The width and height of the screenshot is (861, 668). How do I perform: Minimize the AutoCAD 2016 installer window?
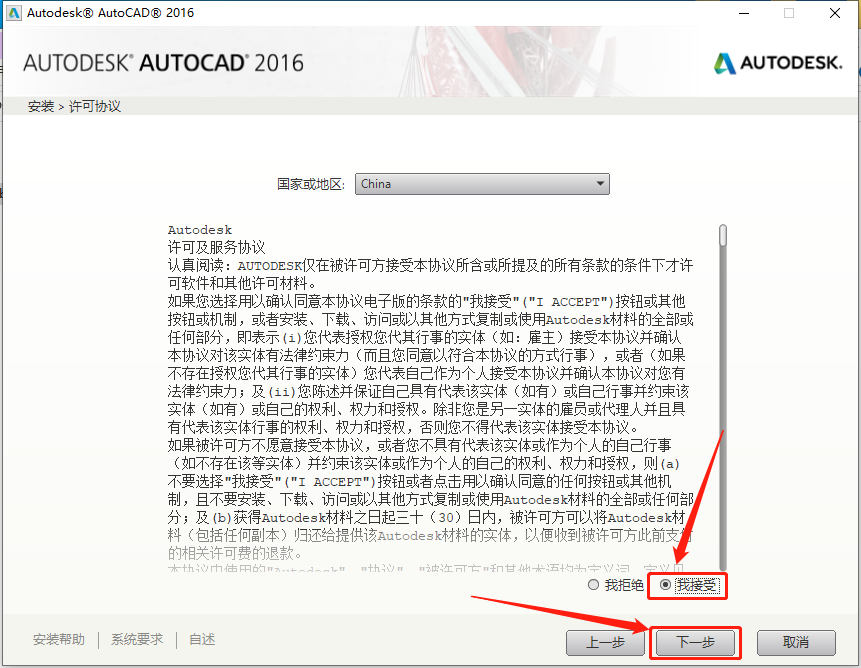click(x=743, y=13)
